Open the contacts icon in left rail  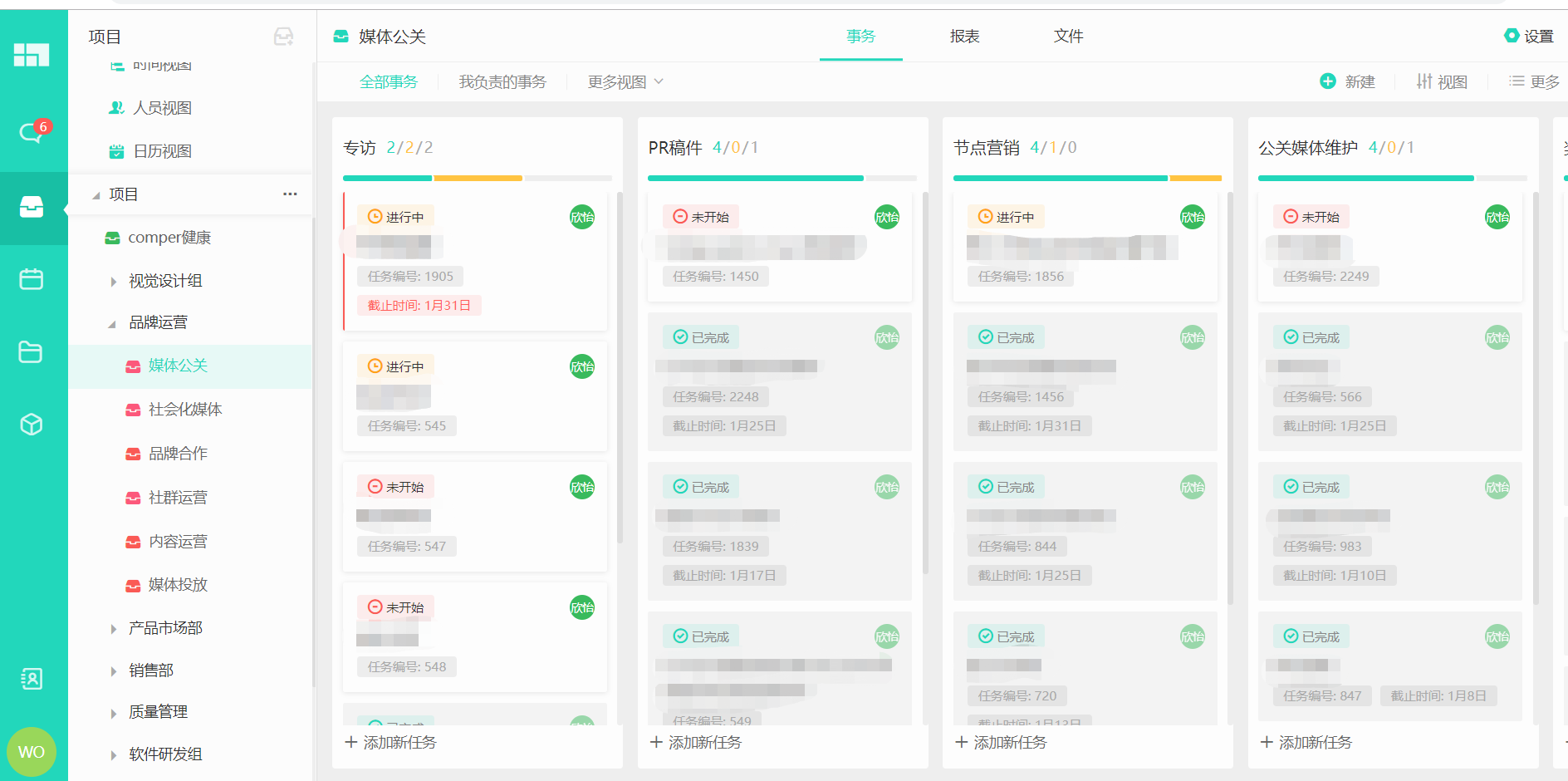pos(32,679)
